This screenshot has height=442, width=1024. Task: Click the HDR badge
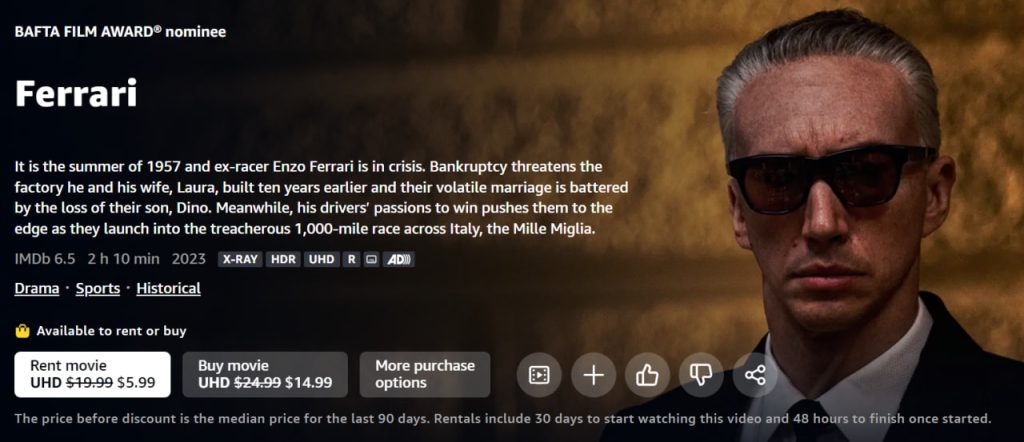[x=283, y=259]
